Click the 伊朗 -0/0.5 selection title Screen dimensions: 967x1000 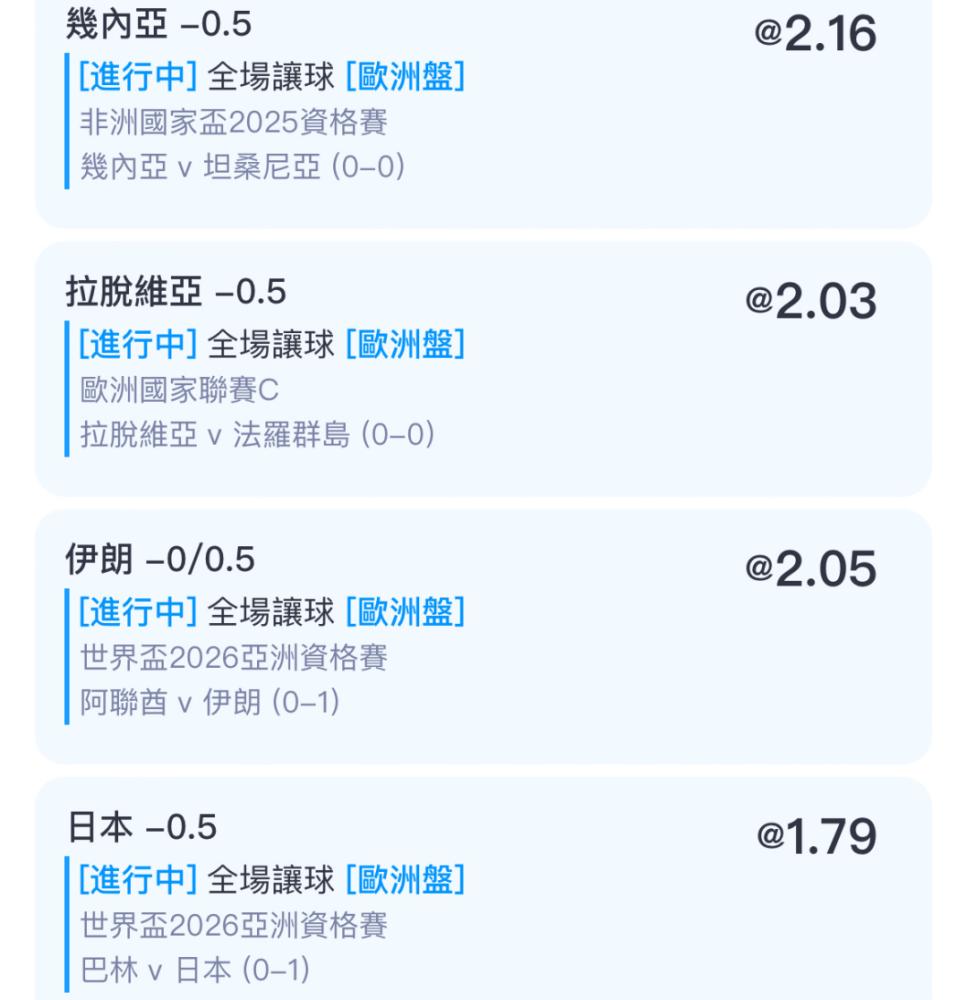[x=160, y=560]
